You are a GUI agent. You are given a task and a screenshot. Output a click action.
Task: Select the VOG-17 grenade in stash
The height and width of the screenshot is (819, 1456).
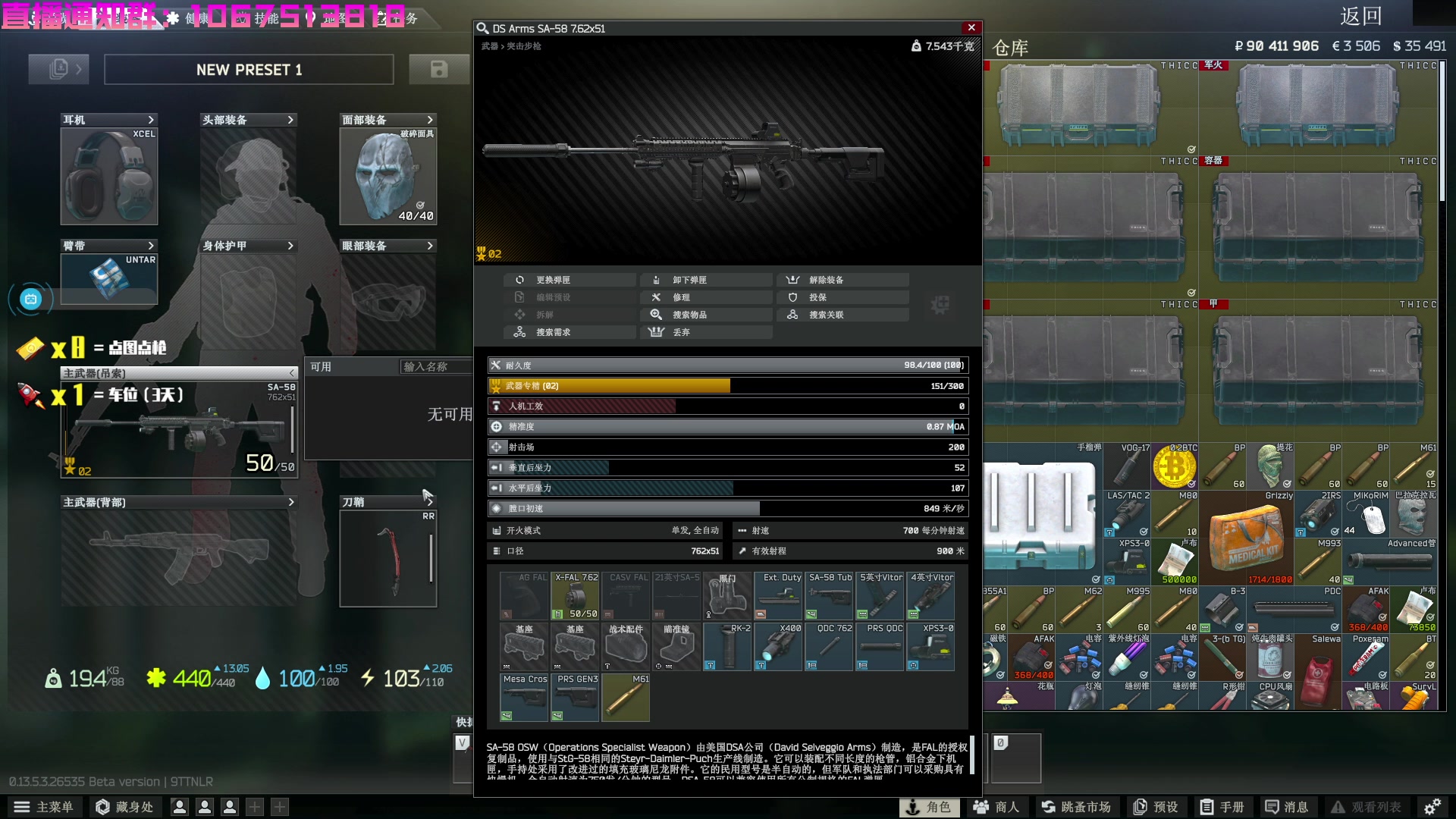click(1127, 466)
